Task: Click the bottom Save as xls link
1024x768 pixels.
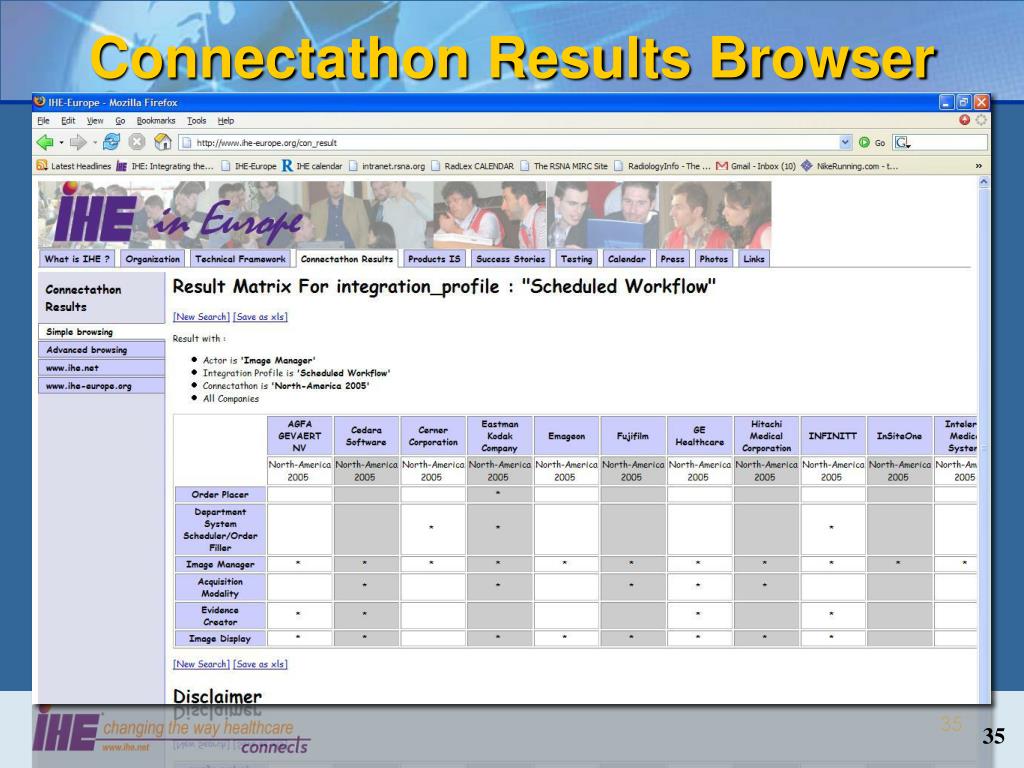Action: pyautogui.click(x=261, y=664)
